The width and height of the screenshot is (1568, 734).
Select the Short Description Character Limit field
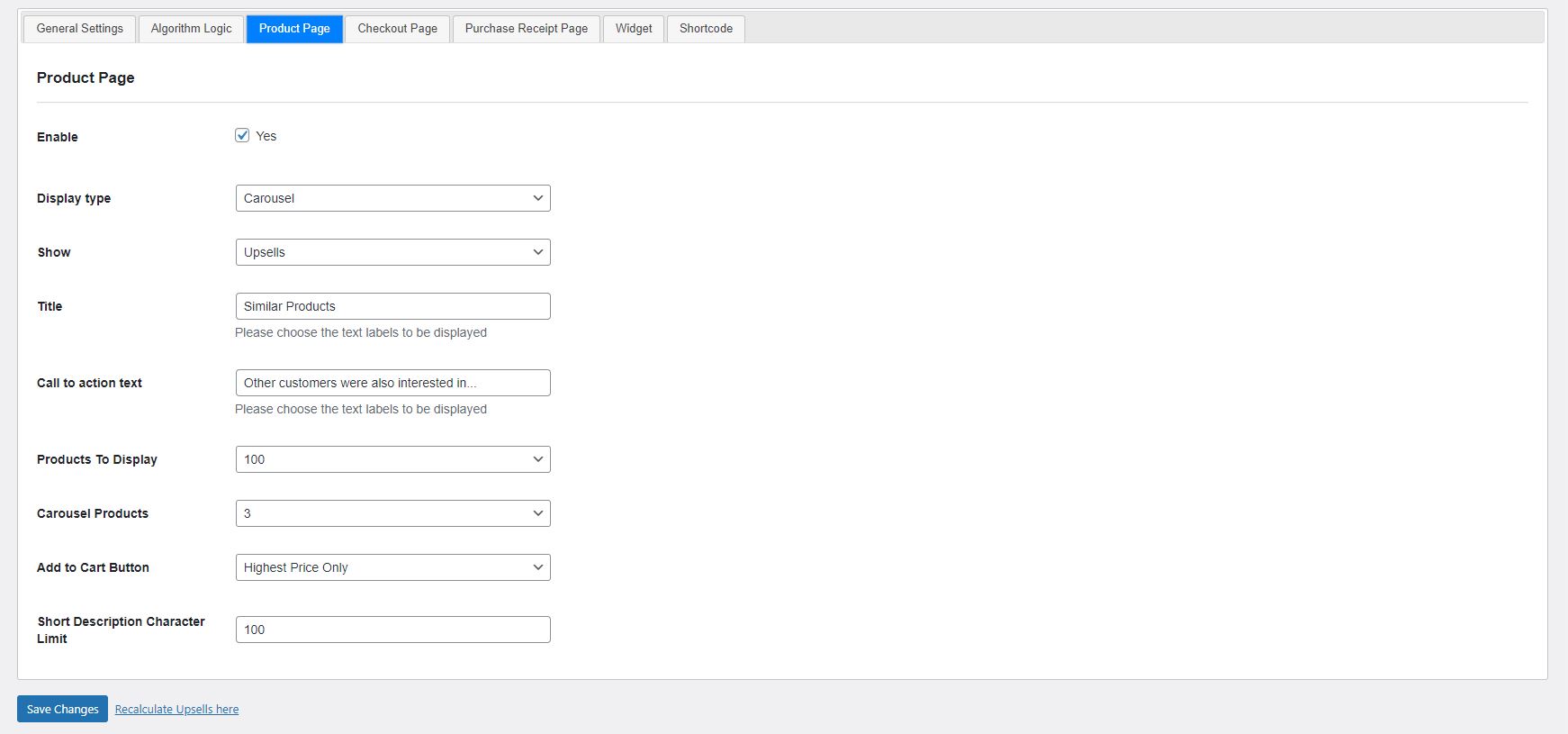point(392,630)
